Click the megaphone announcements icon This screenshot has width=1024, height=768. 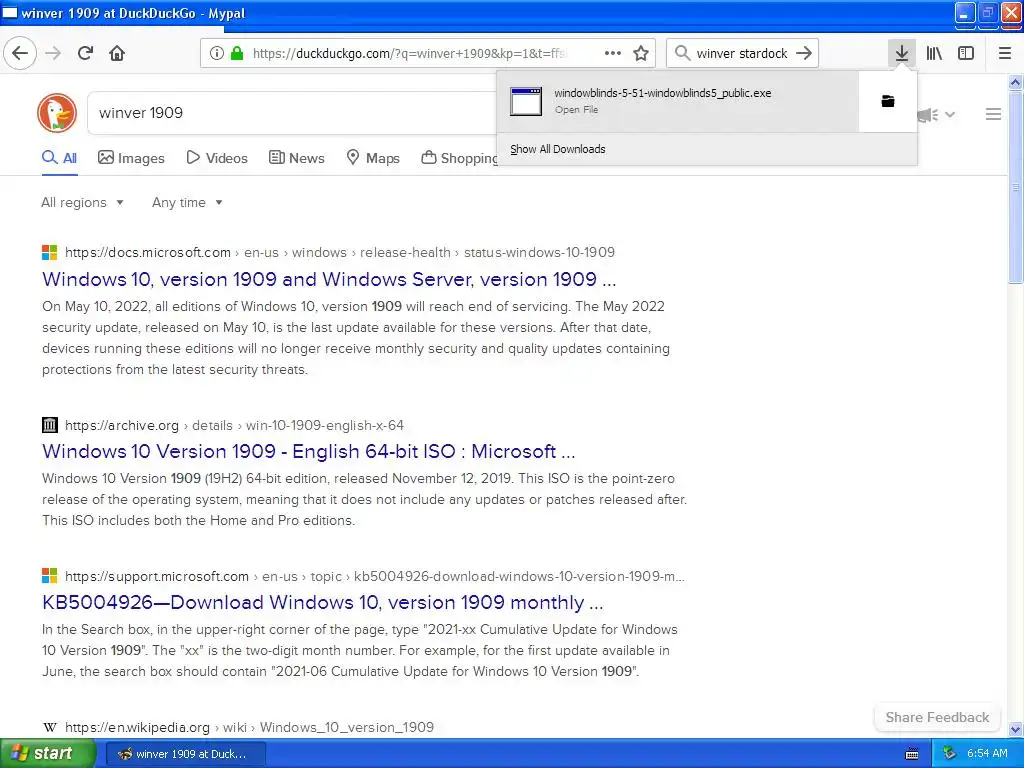(x=929, y=115)
